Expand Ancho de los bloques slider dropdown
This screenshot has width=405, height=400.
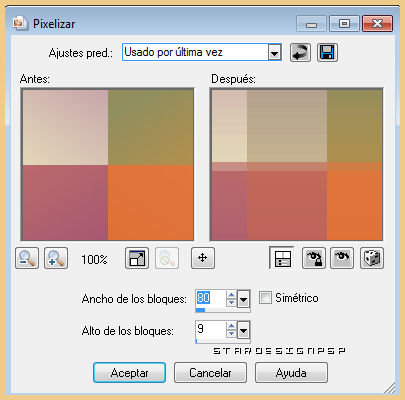click(x=244, y=299)
